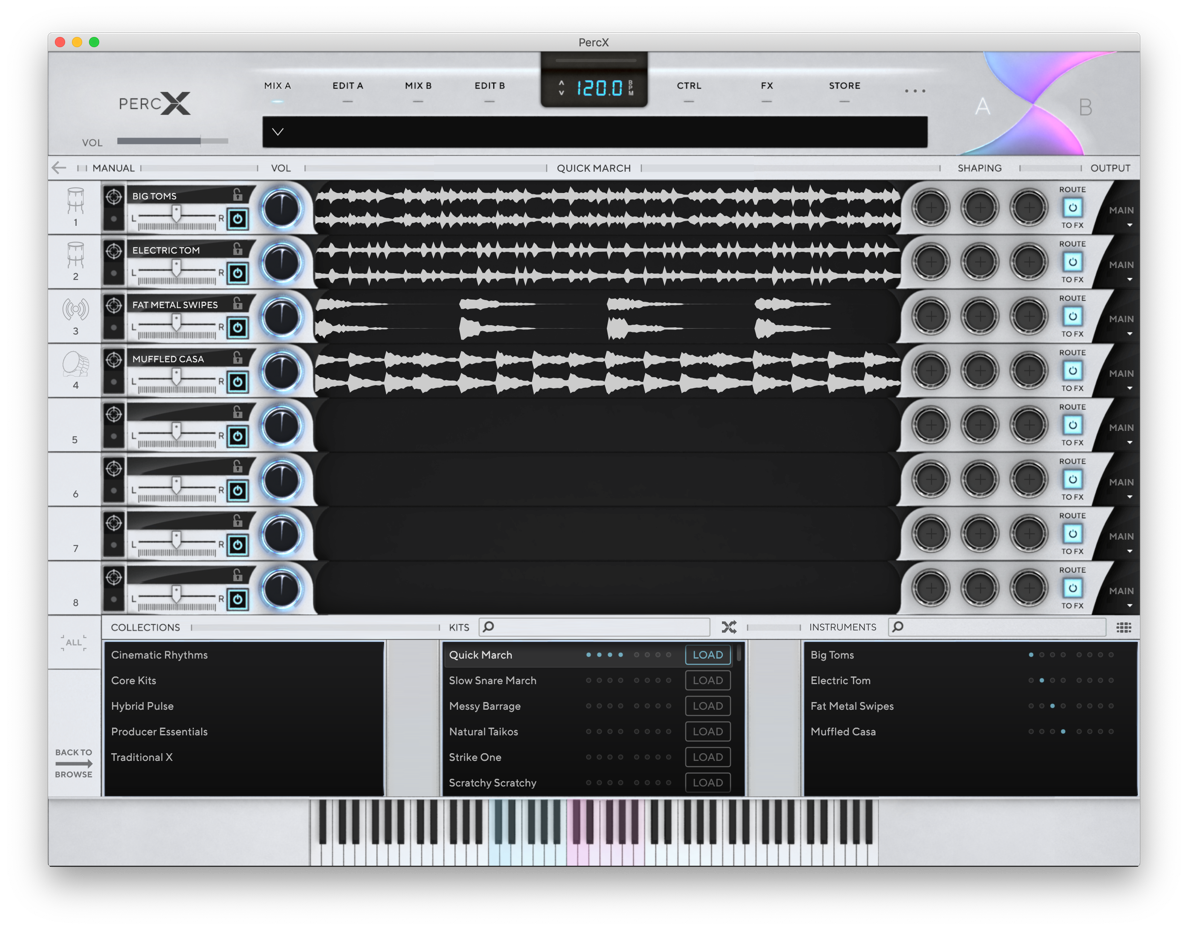The height and width of the screenshot is (930, 1188).
Task: Open the FX tab
Action: pyautogui.click(x=767, y=86)
